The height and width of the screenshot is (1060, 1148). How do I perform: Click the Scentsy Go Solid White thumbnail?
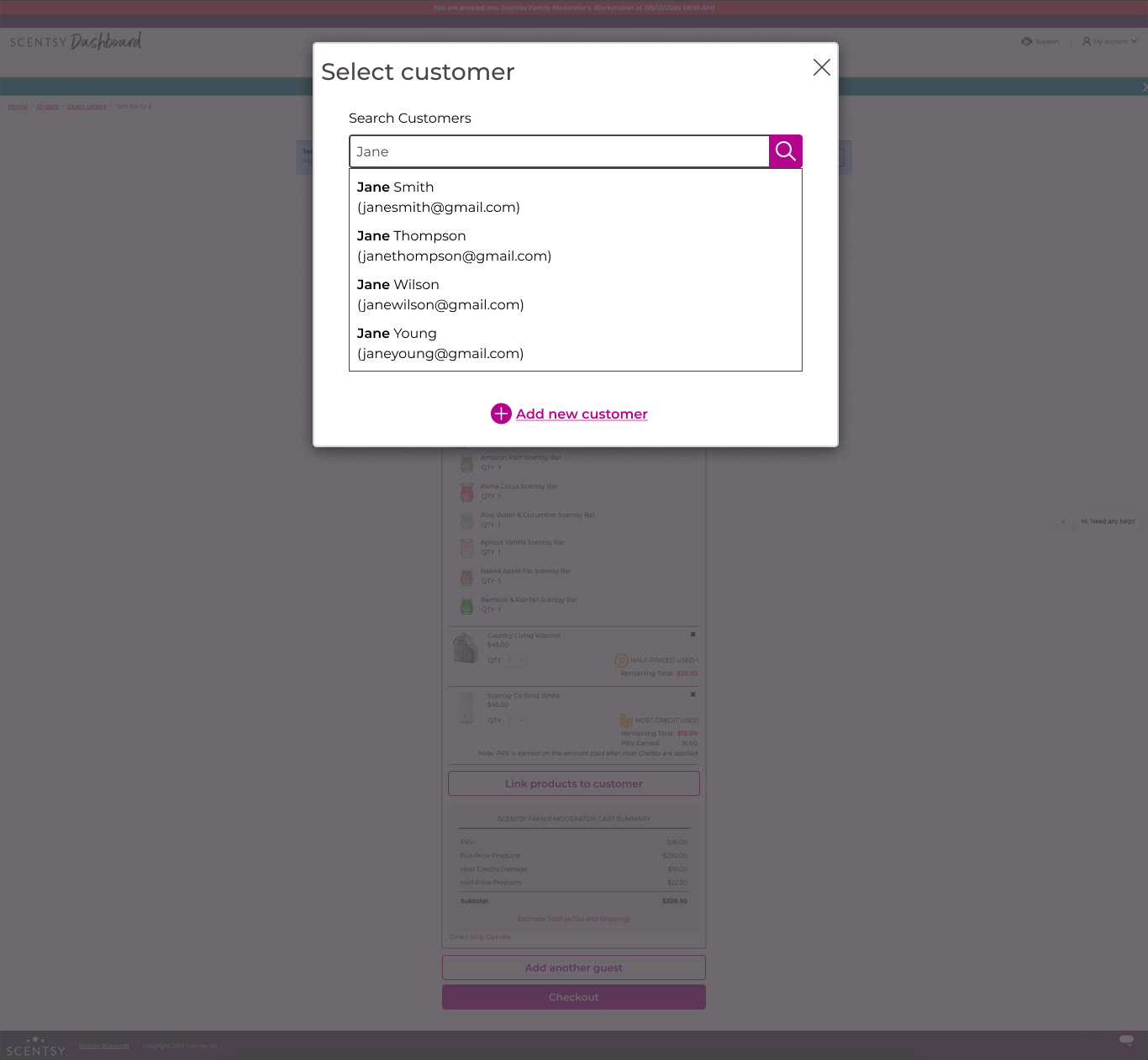click(x=466, y=708)
